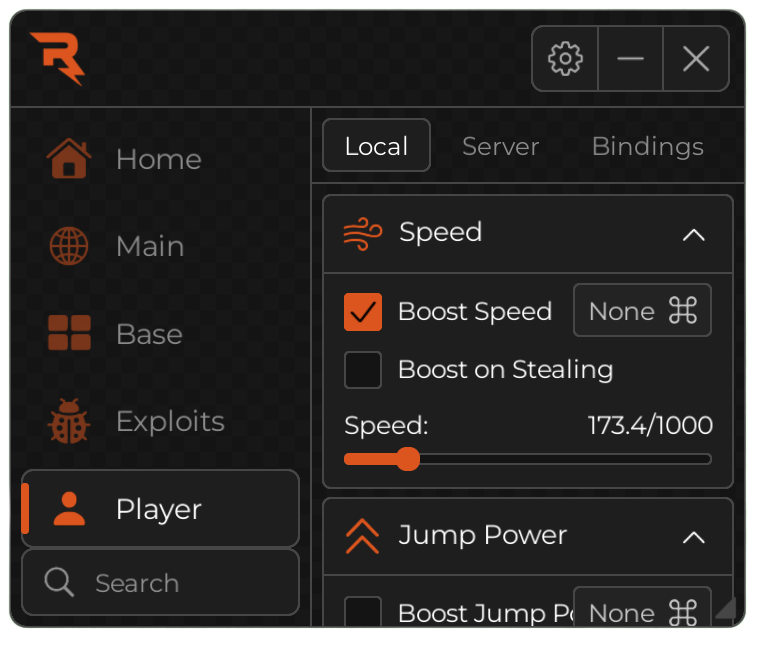Click the Jump Power double-arrow icon
The width and height of the screenshot is (761, 667).
click(362, 536)
